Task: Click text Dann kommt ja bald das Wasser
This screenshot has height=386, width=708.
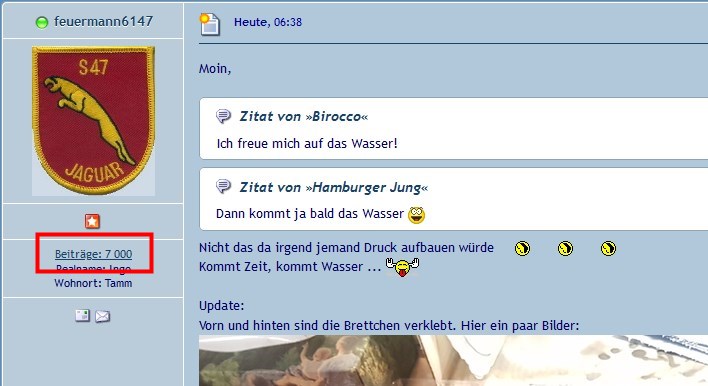Action: pyautogui.click(x=310, y=214)
